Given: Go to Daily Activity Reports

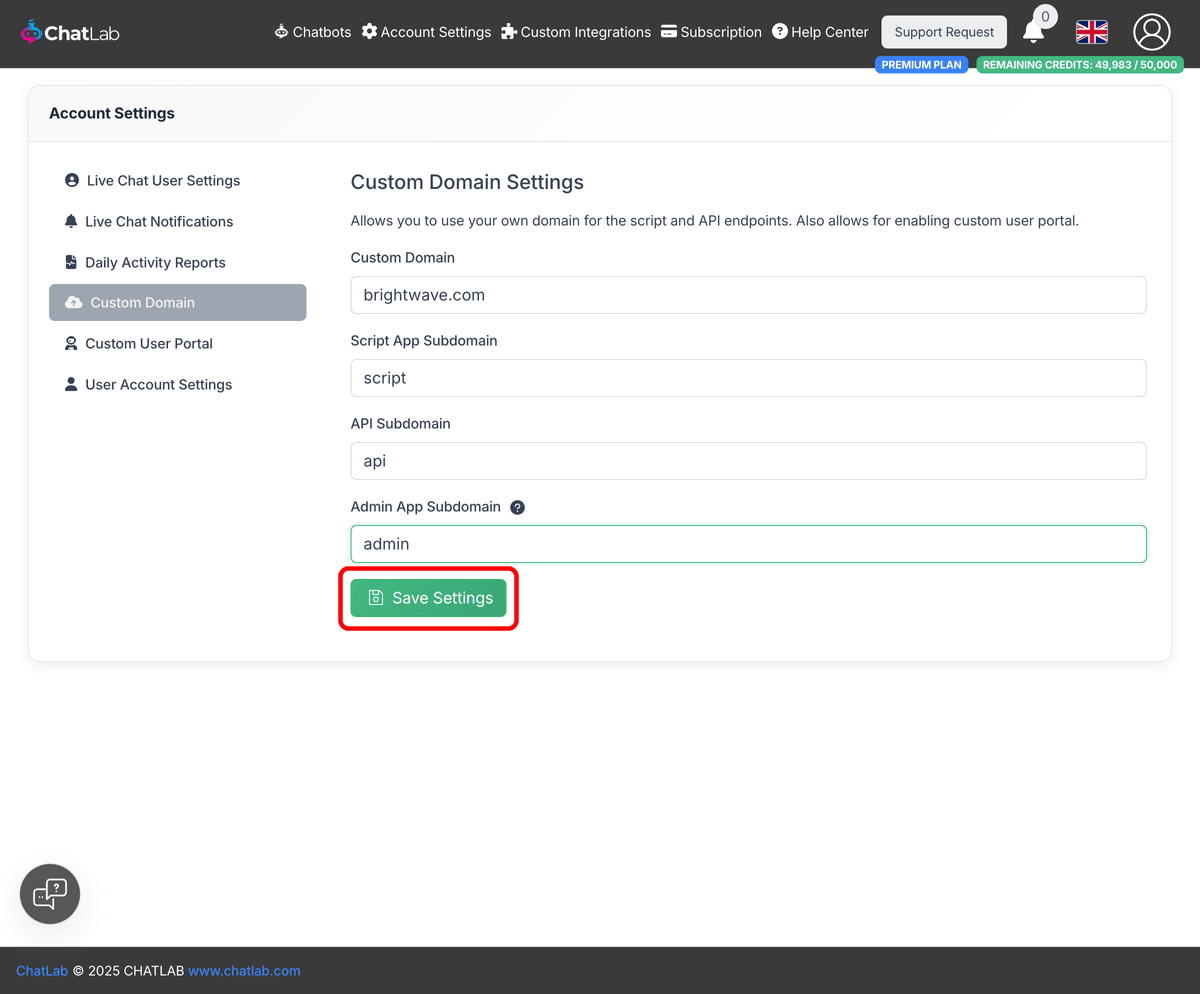Looking at the screenshot, I should coord(156,262).
